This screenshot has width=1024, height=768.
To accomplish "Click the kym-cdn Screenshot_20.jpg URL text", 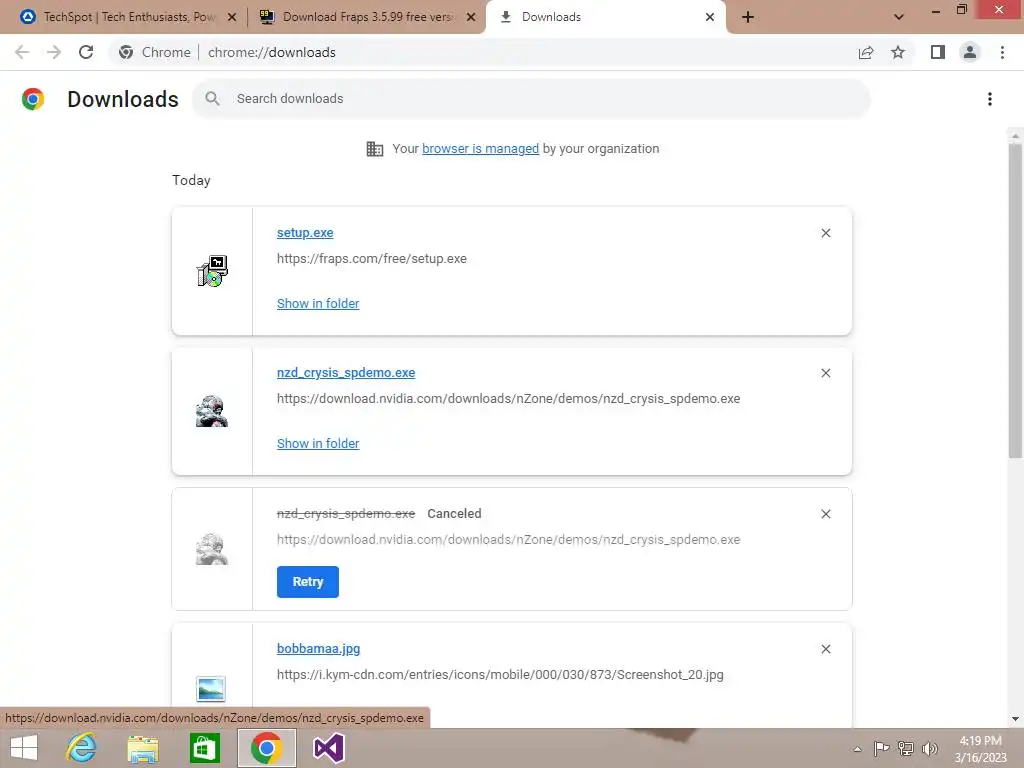I will coord(500,675).
